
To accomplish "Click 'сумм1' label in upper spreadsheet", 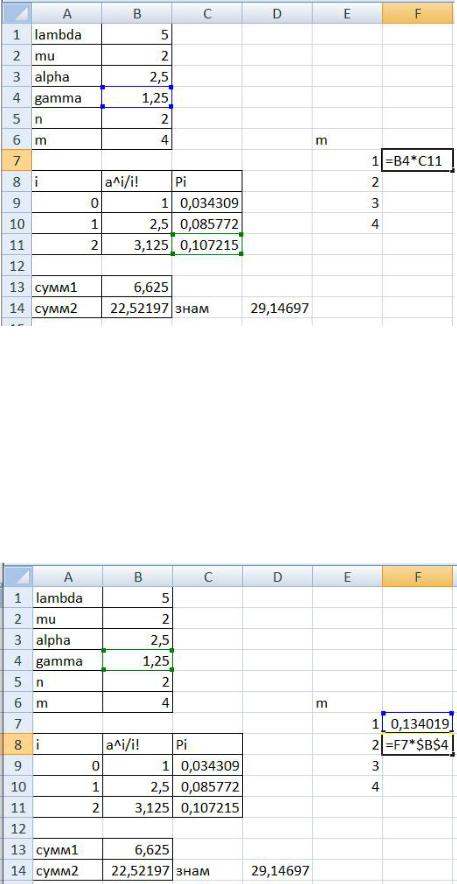I will [66, 288].
